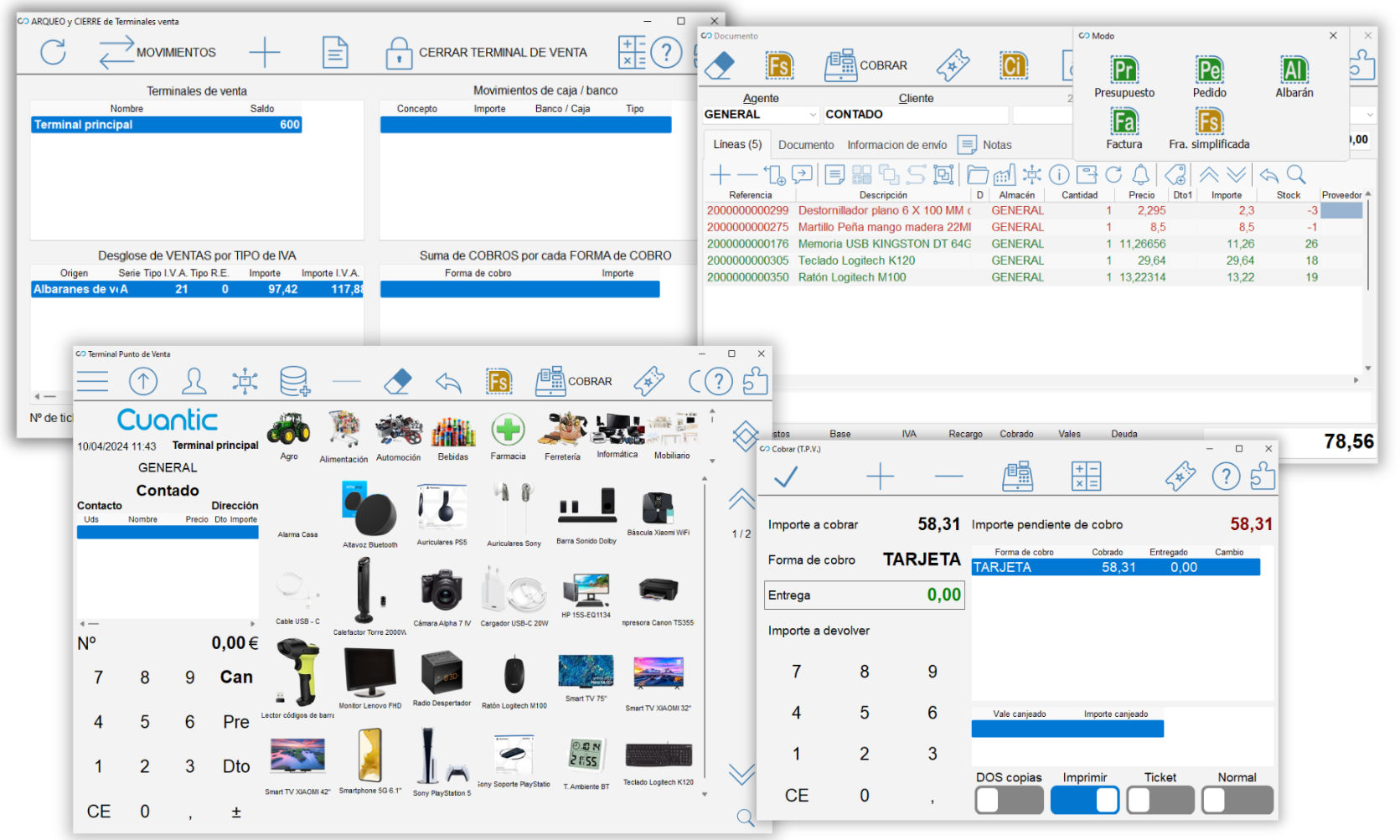The width and height of the screenshot is (1400, 840).
Task: Open calculator icon in Arqueo window toolbar
Action: (x=632, y=52)
